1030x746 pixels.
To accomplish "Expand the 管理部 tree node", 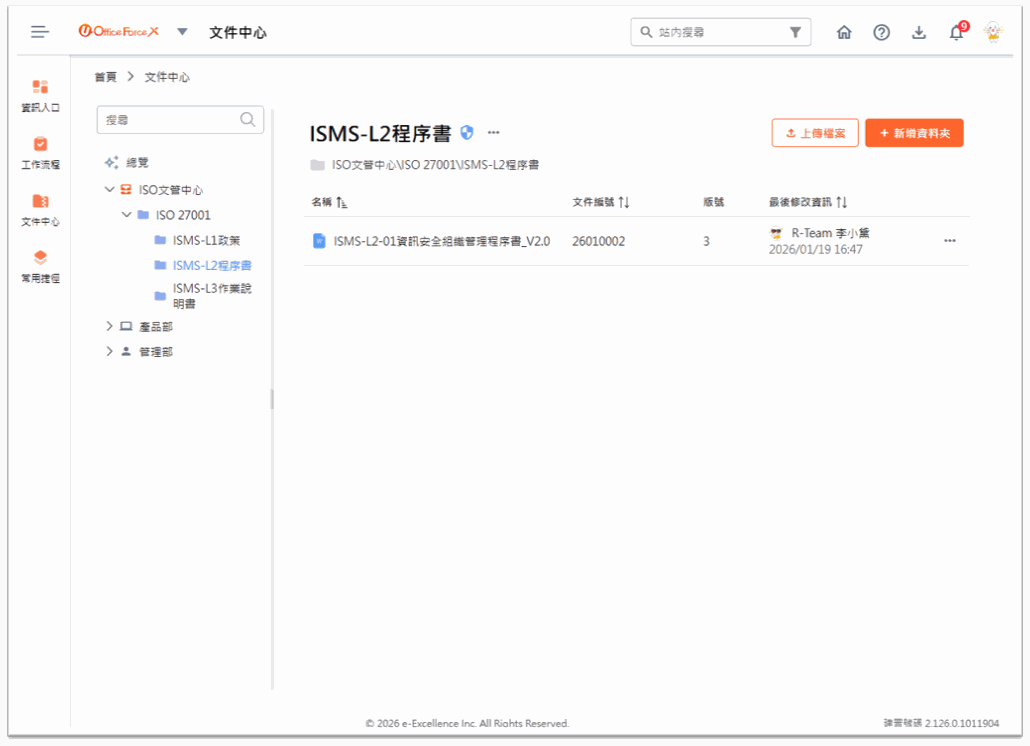I will [x=109, y=352].
